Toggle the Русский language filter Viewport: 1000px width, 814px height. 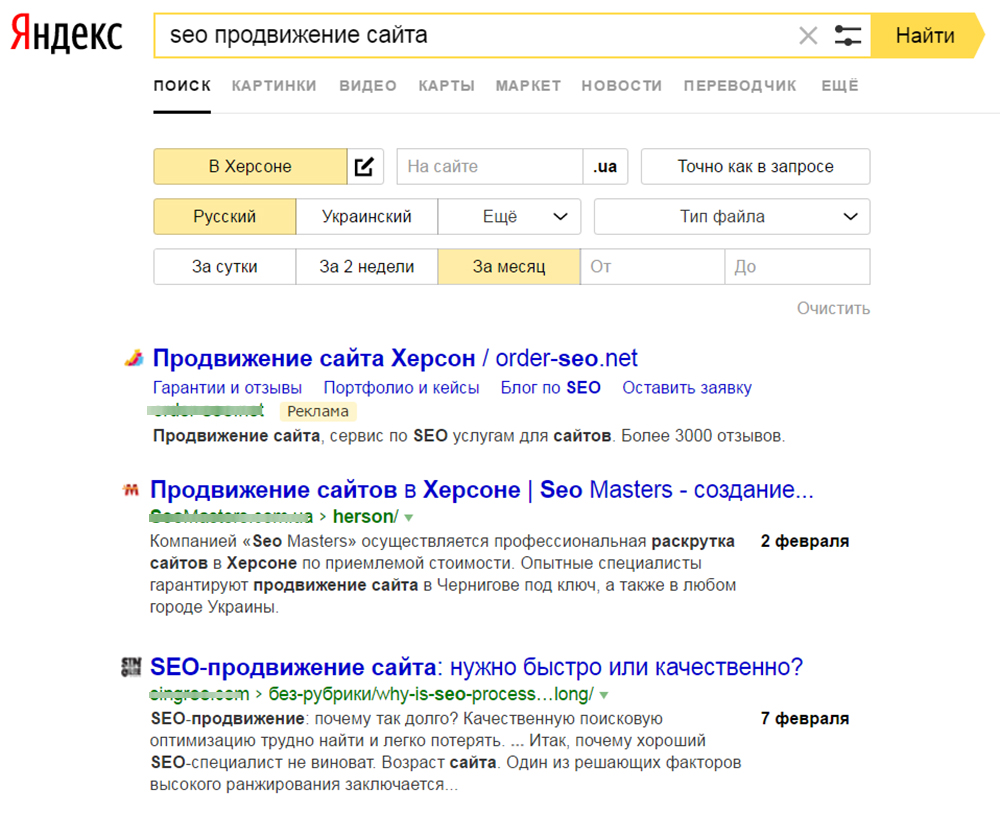[x=225, y=217]
